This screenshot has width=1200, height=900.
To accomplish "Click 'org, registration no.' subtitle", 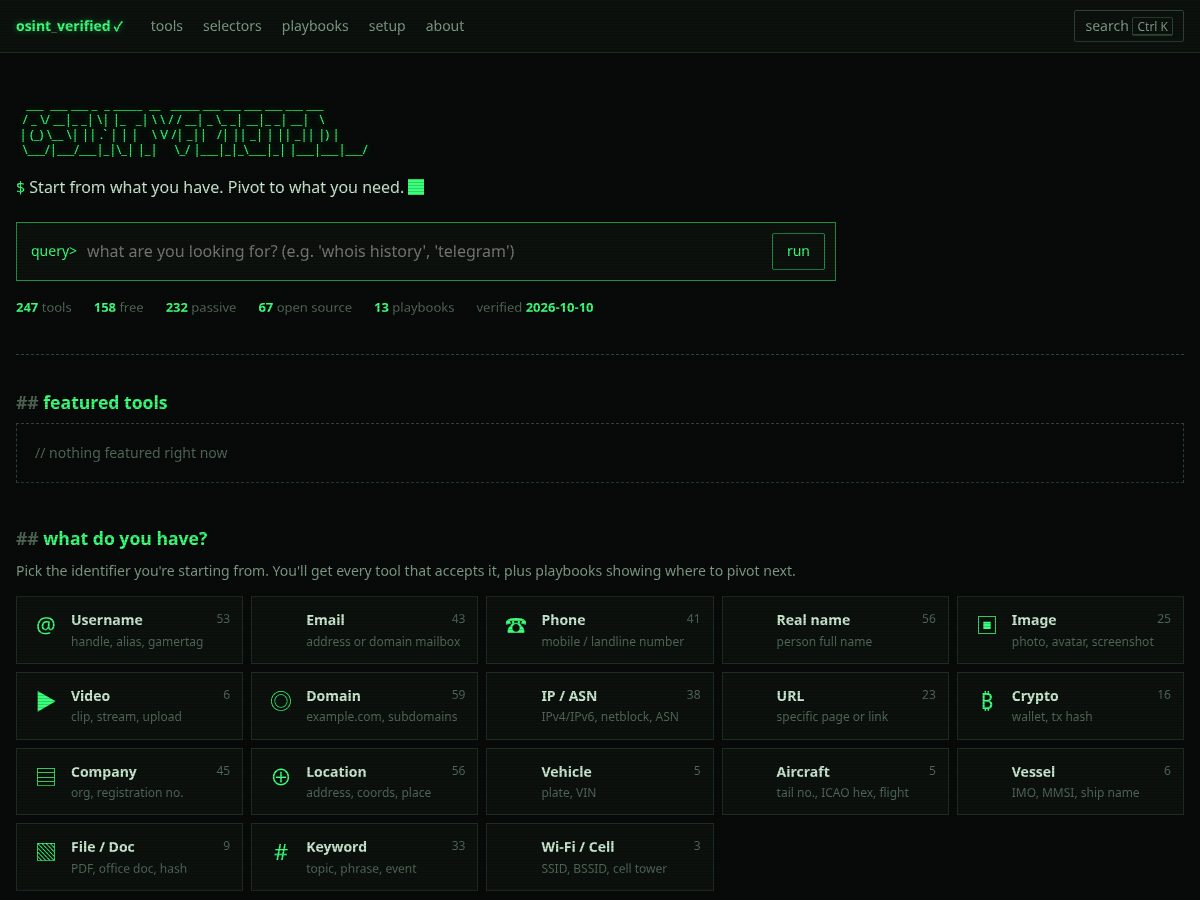I will point(127,792).
